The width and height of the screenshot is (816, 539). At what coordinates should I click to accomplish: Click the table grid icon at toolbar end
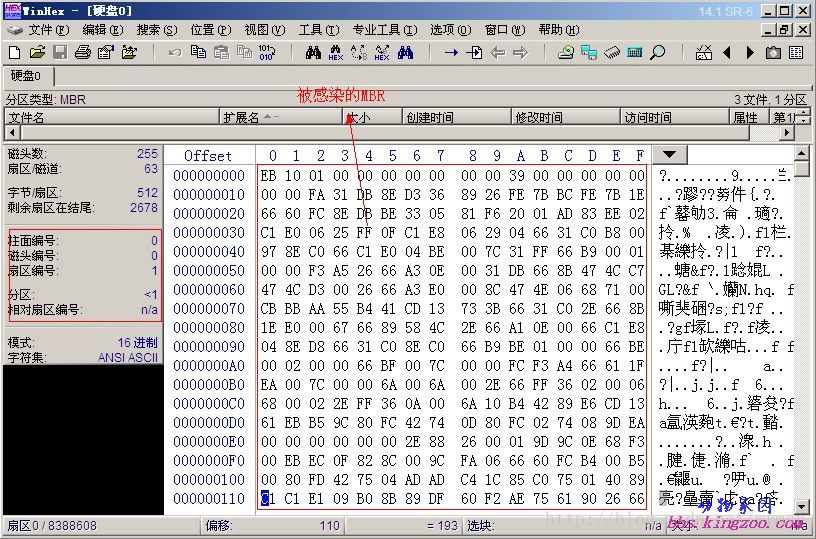796,53
